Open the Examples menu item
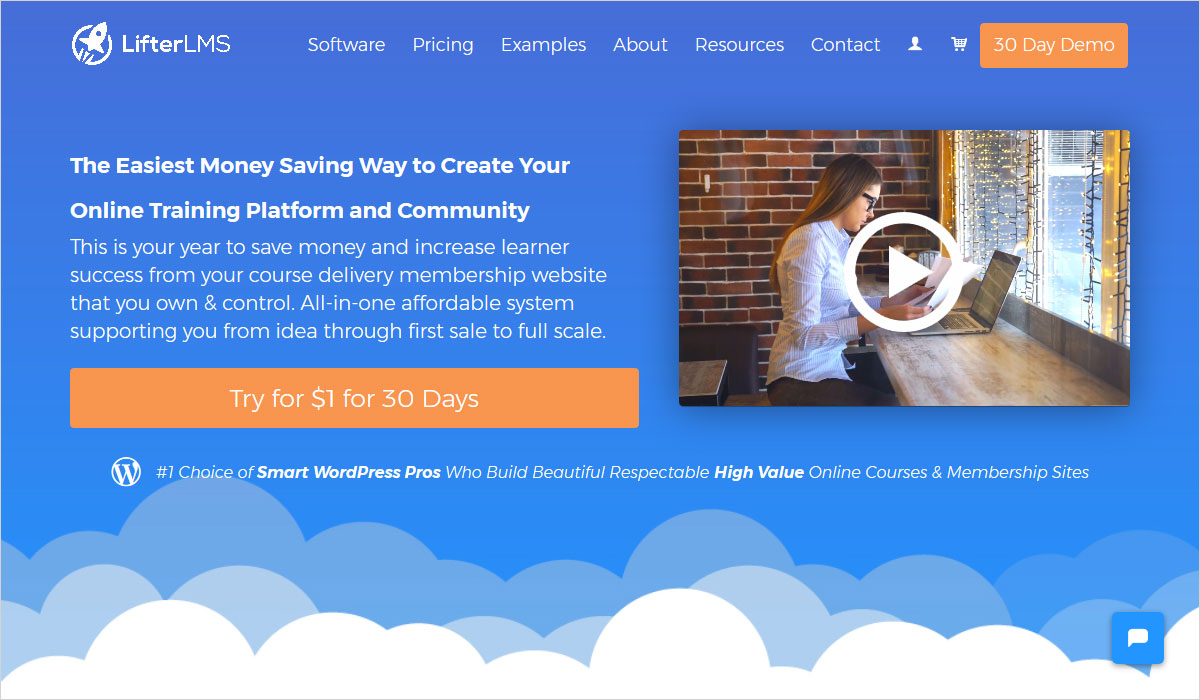Image resolution: width=1200 pixels, height=700 pixels. 543,45
